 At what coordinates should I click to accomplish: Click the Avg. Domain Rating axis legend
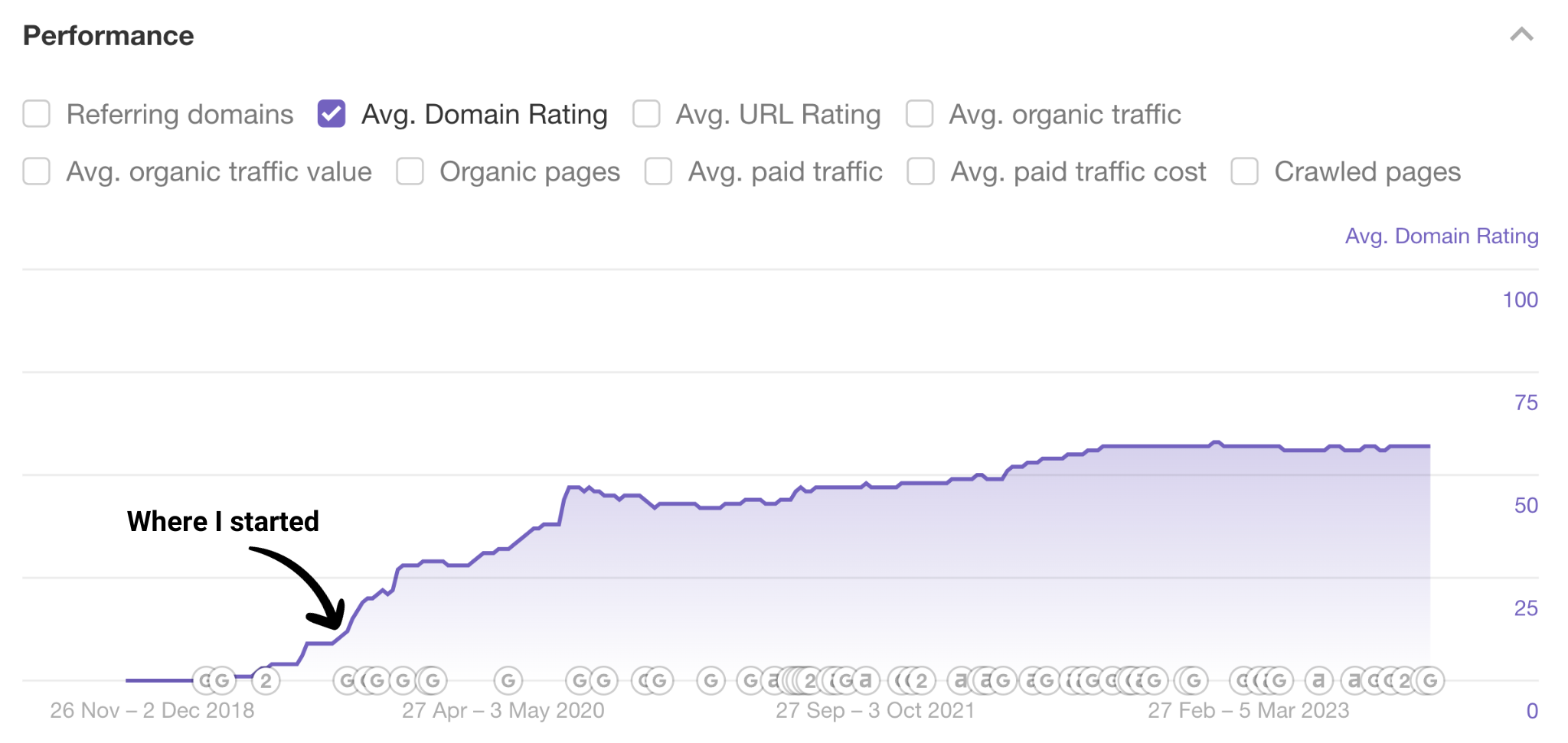[x=1441, y=236]
